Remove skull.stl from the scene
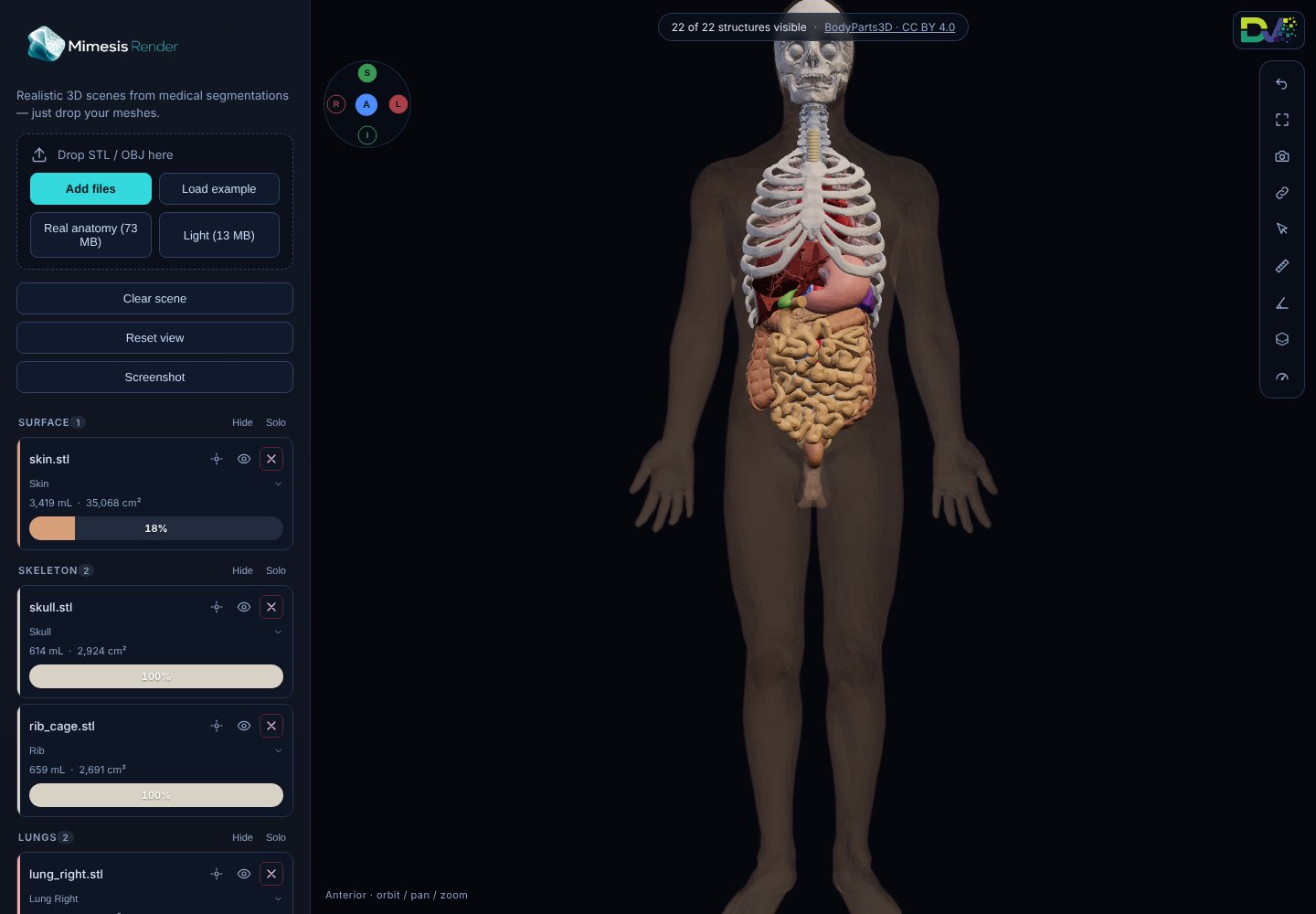The width and height of the screenshot is (1316, 914). point(271,607)
